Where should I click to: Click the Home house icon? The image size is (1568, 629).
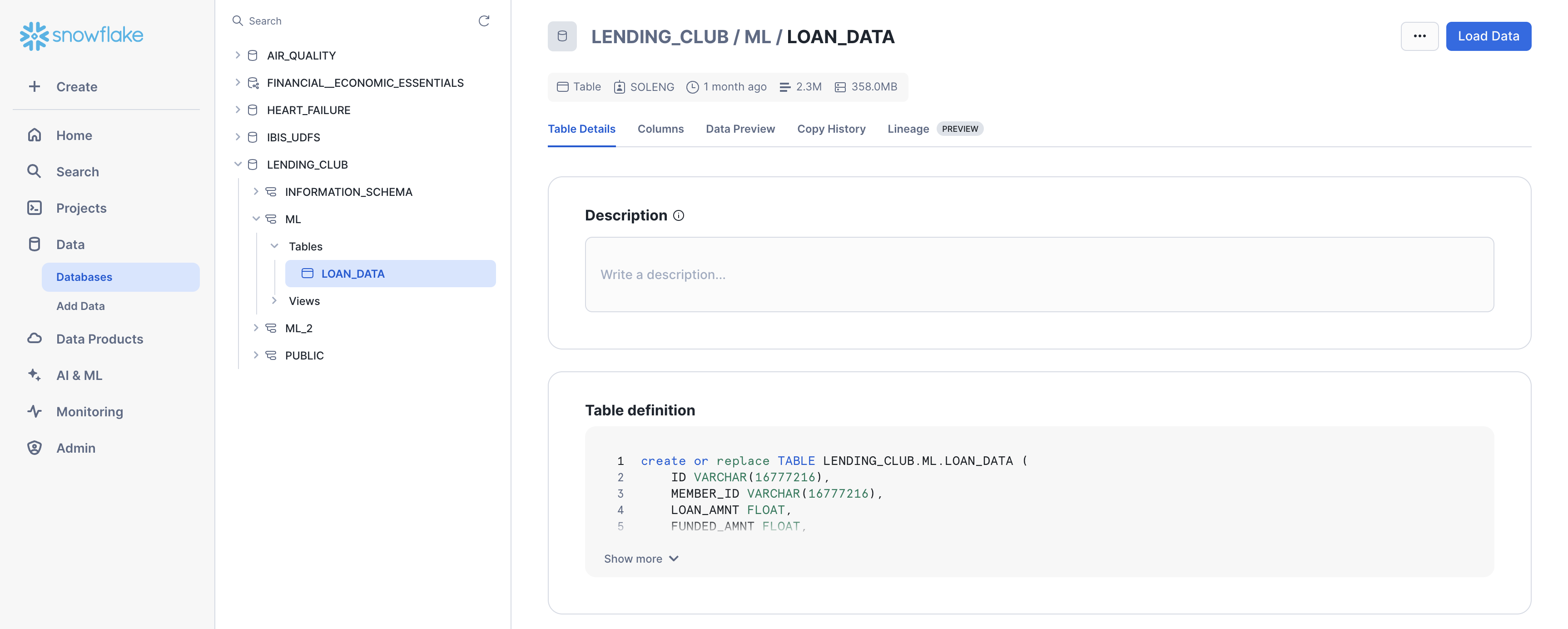(x=35, y=135)
